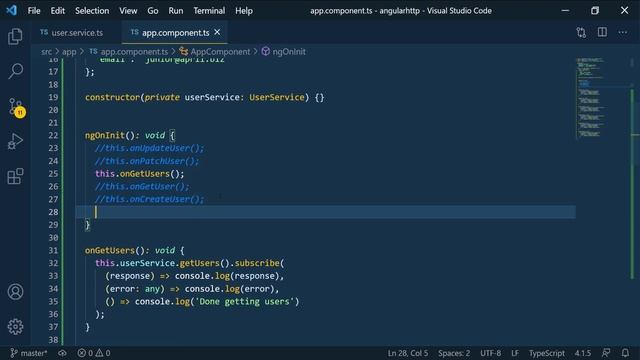Screen dimensions: 640x360
Task: Open More Actions ellipsis in editor
Action: [622, 32]
